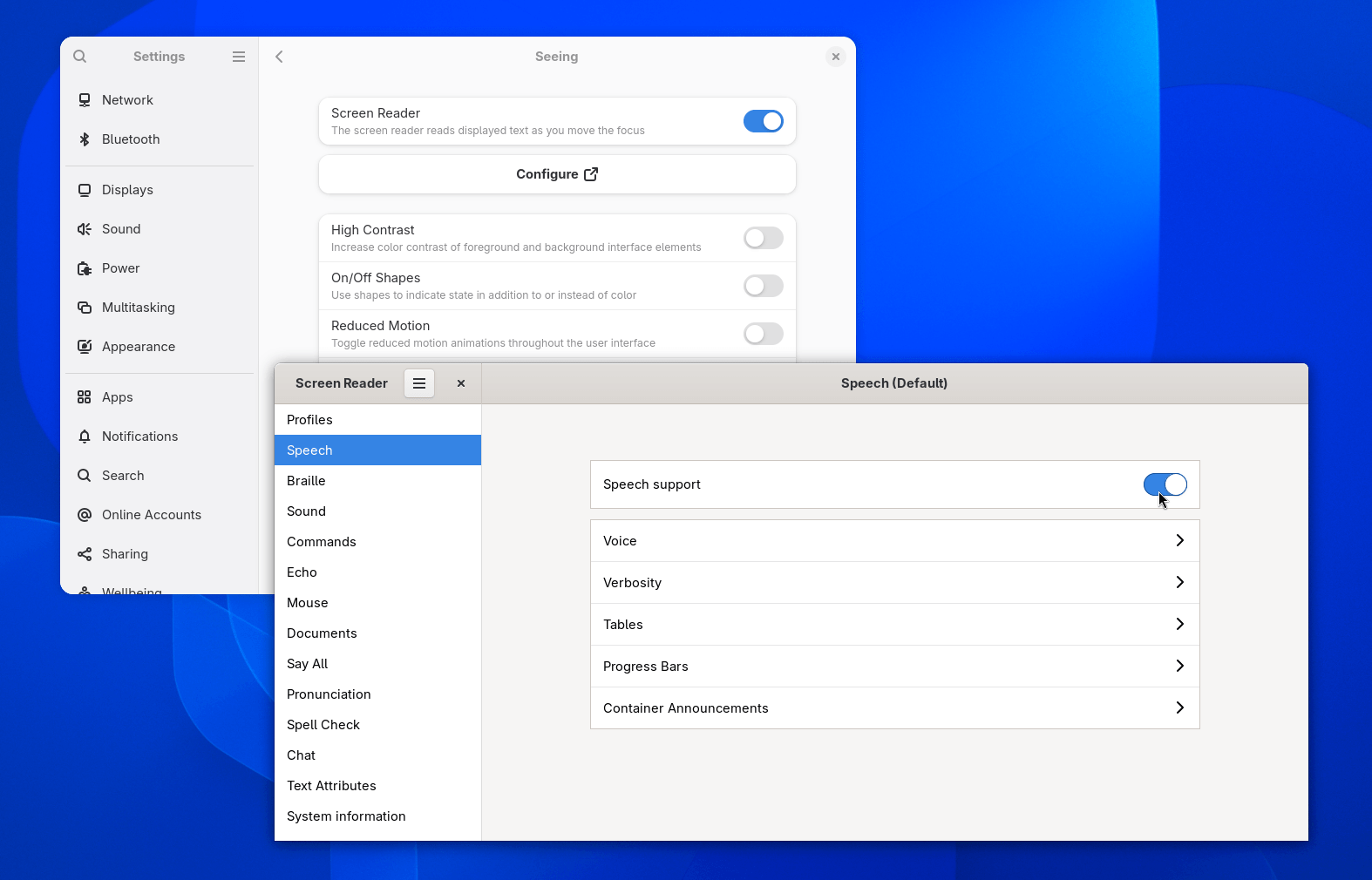Screen dimensions: 1372x880
Task: Select System information in Screen Reader sidebar
Action: [377, 816]
